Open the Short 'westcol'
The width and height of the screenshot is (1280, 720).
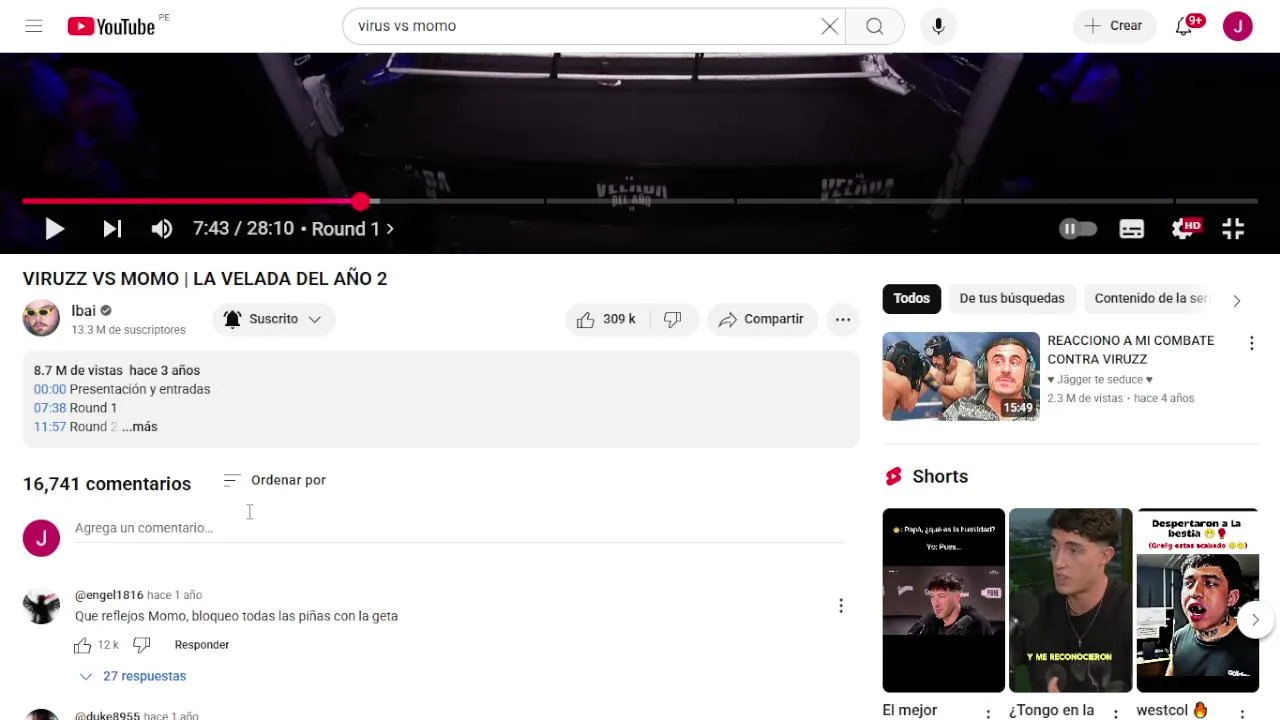click(1197, 600)
